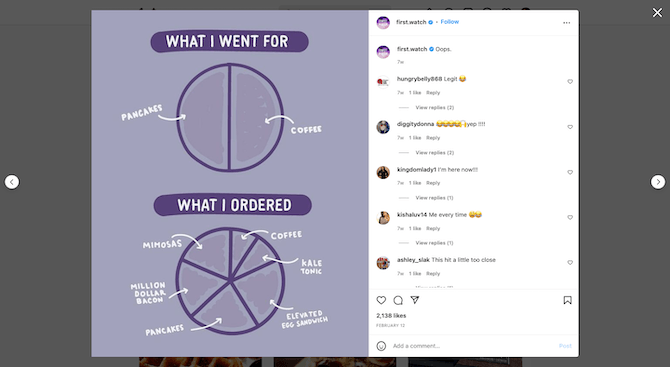The height and width of the screenshot is (367, 670).
Task: Go to the next post arrow
Action: (658, 182)
